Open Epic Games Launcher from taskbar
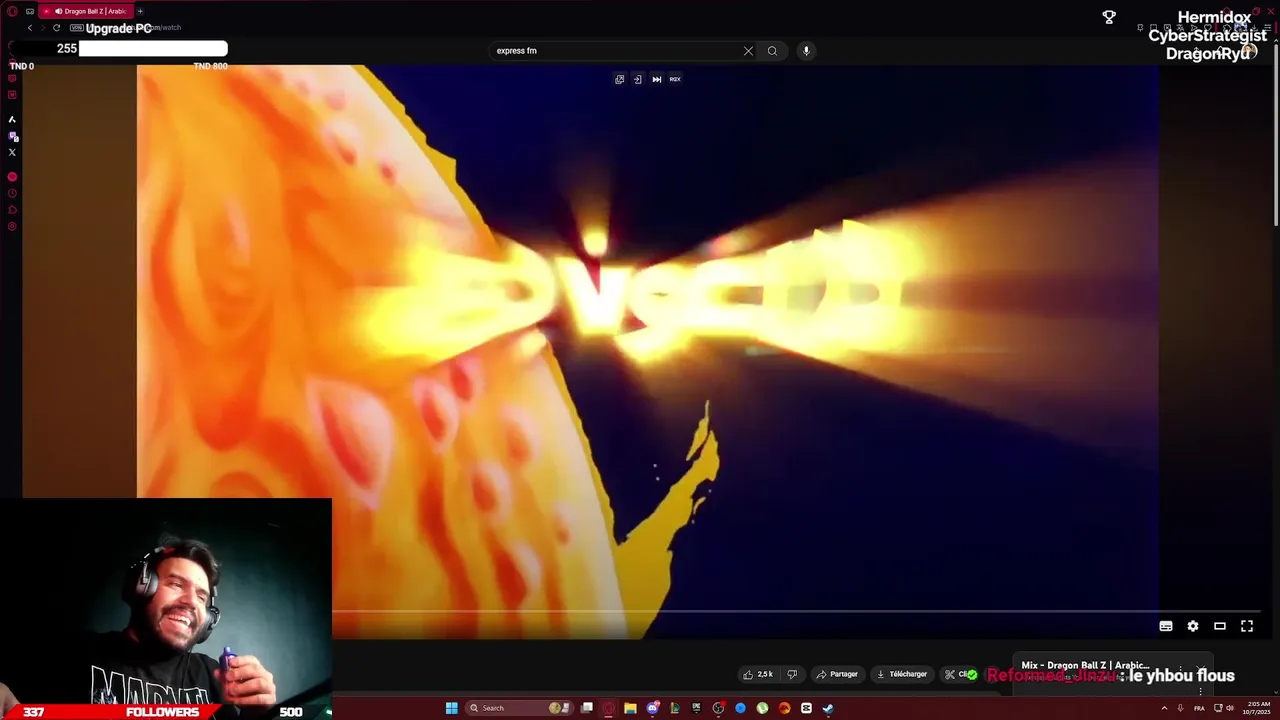The height and width of the screenshot is (720, 1280). pos(696,708)
